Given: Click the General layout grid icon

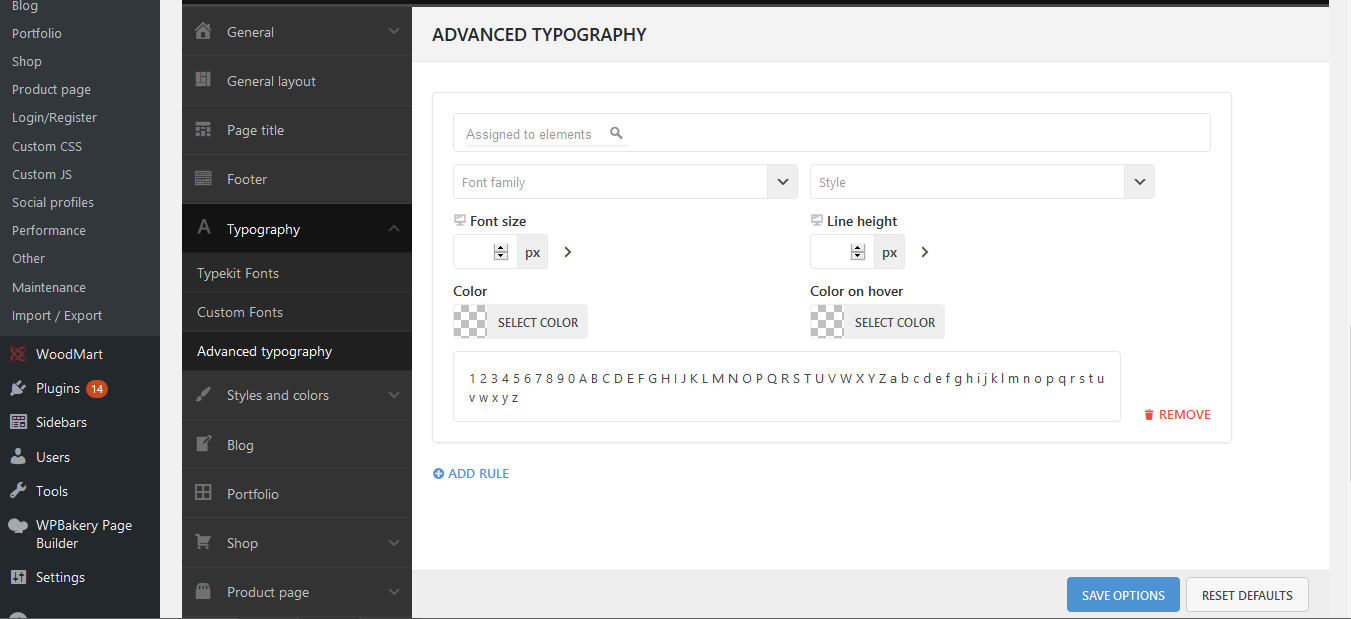Looking at the screenshot, I should (x=203, y=80).
